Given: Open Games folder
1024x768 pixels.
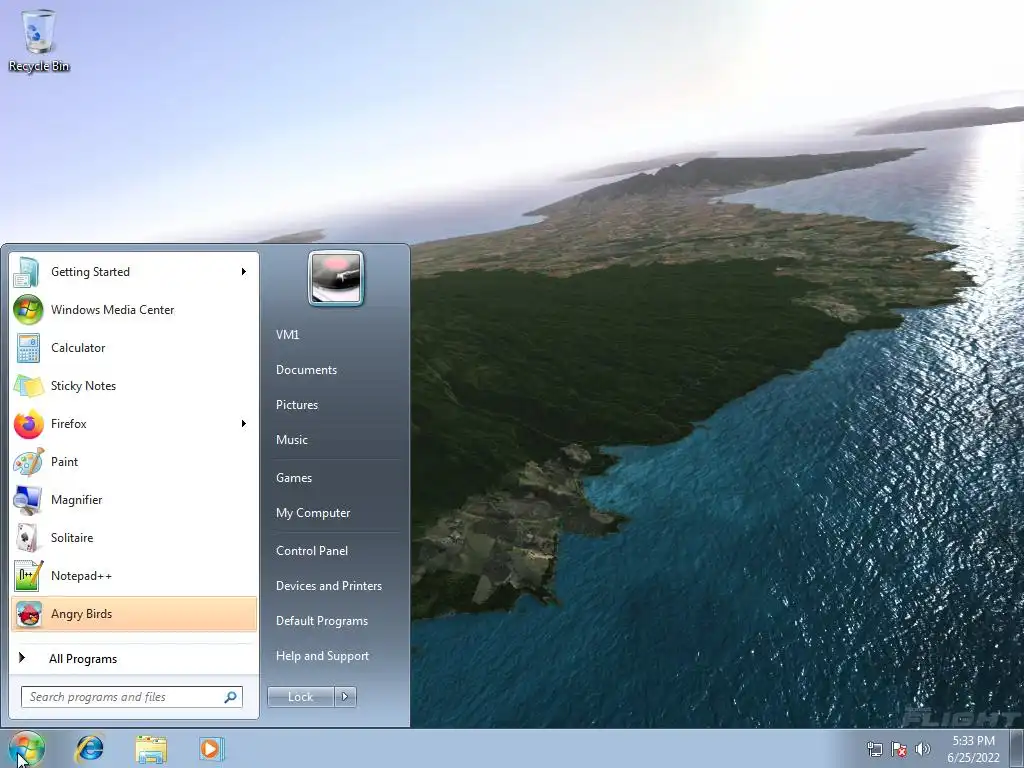Looking at the screenshot, I should pos(294,478).
